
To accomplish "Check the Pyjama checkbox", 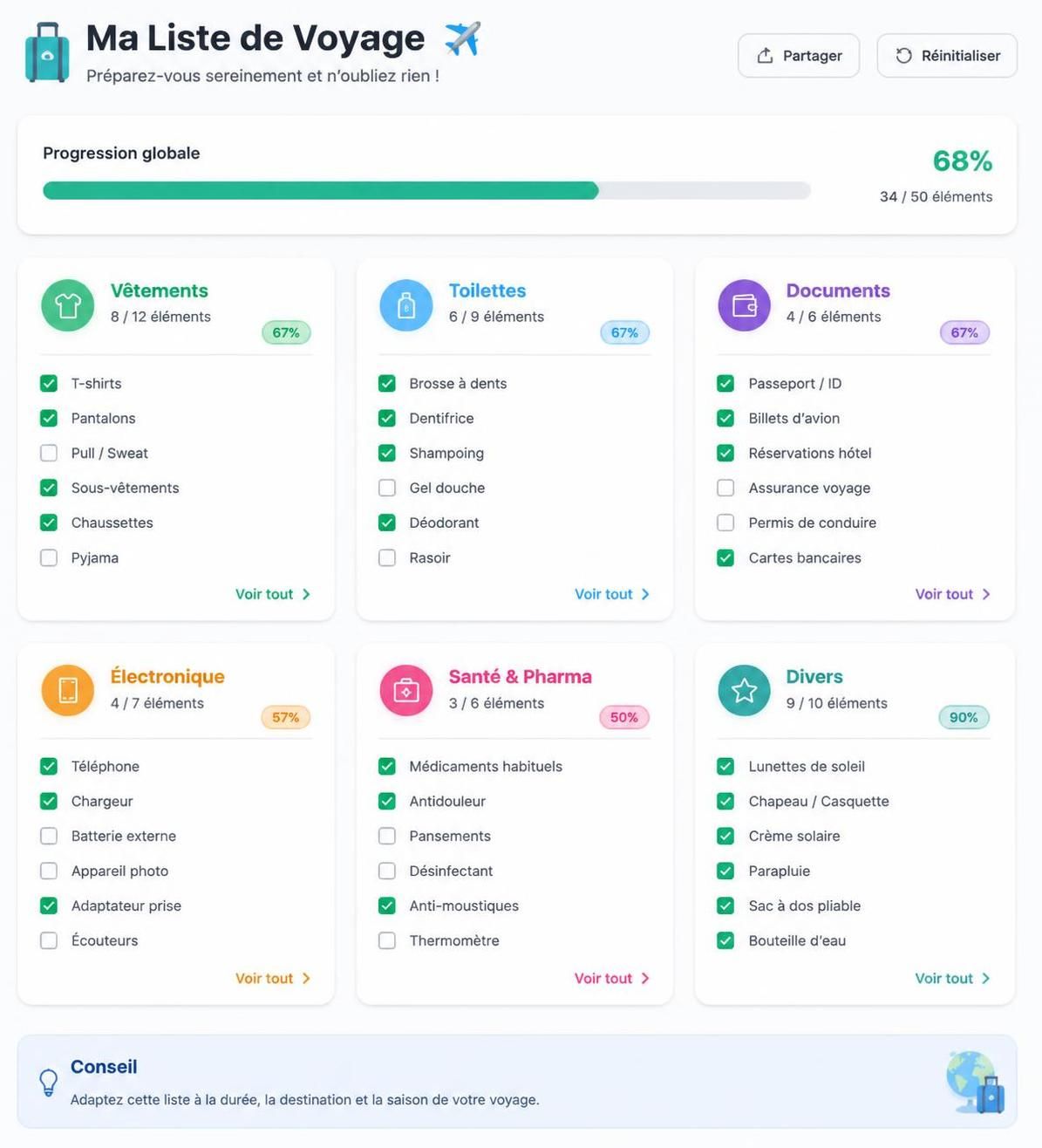I will (49, 557).
